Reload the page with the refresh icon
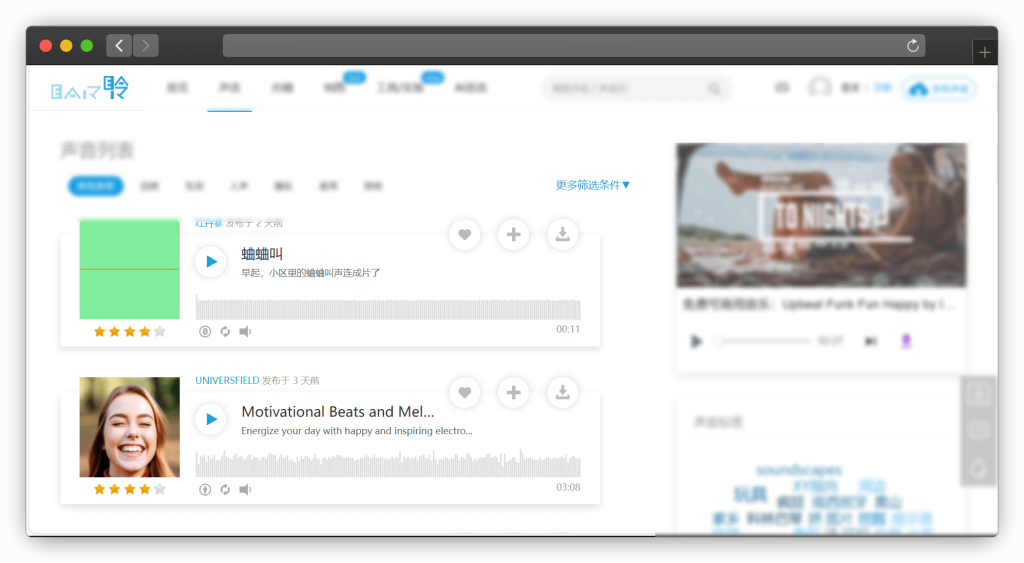This screenshot has height=563, width=1024. click(x=913, y=46)
